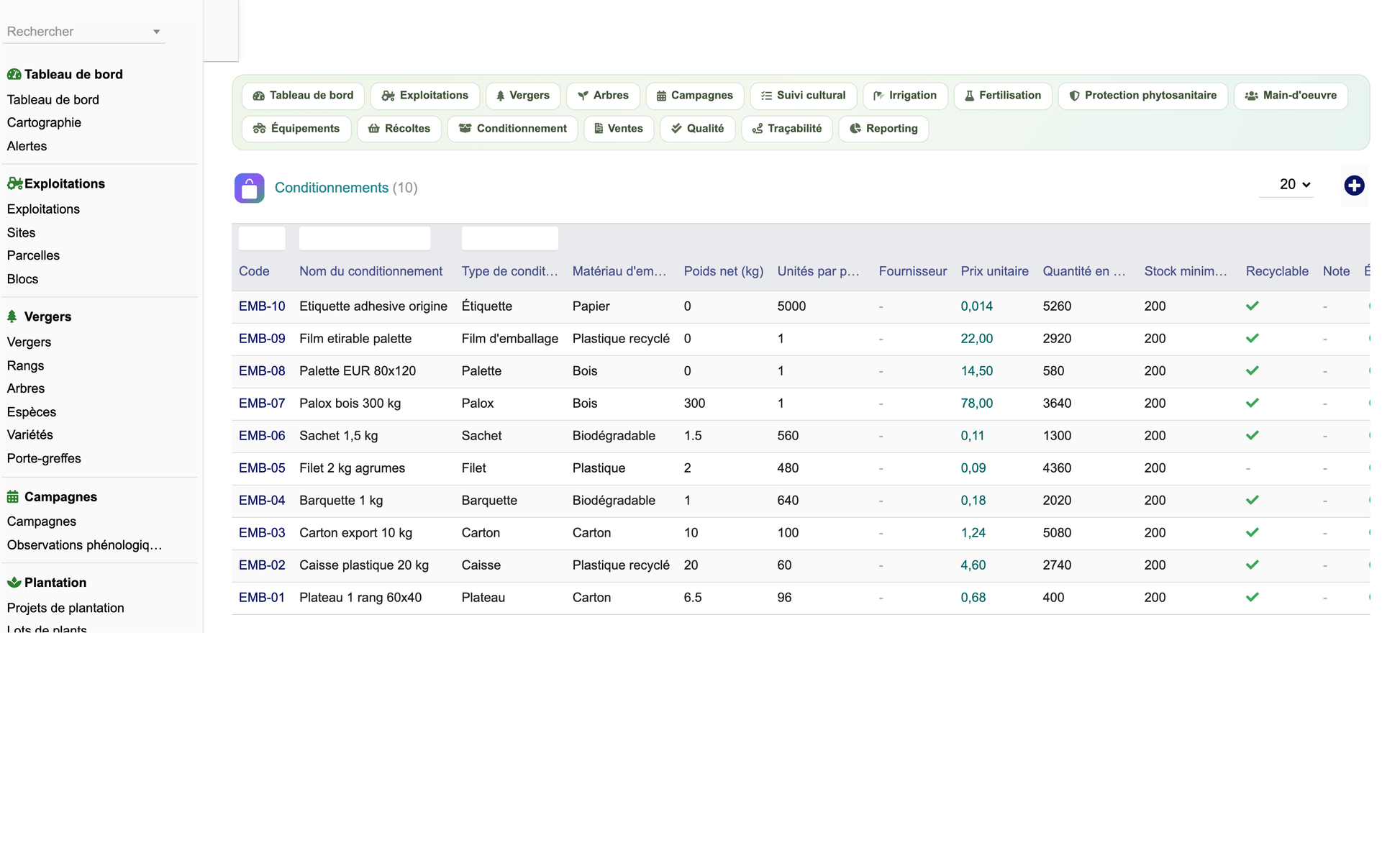Viewport: 1400px width, 866px height.
Task: Open record EMB-09
Action: (262, 339)
